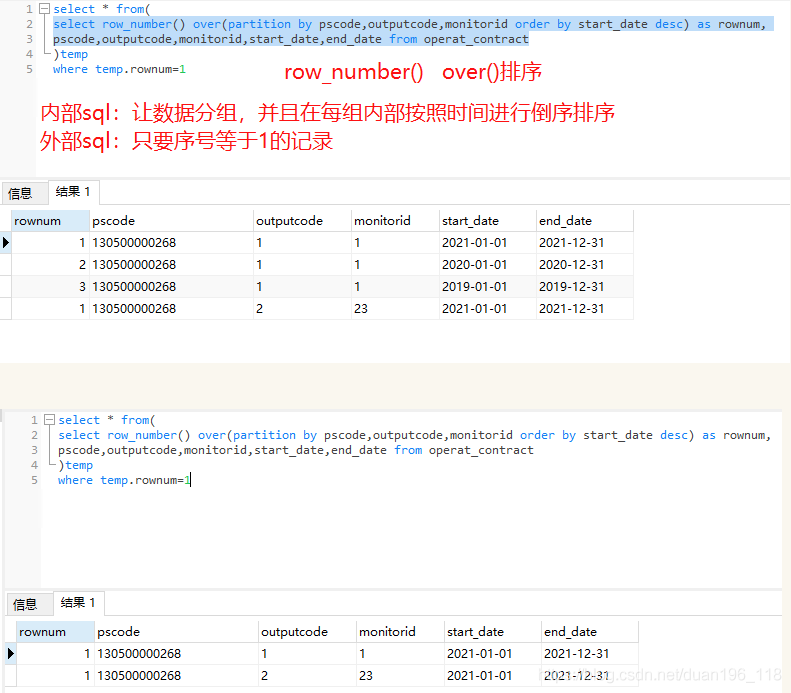Select the upper 结果 1 tab
Screen dimensions: 791x693
pos(73,192)
